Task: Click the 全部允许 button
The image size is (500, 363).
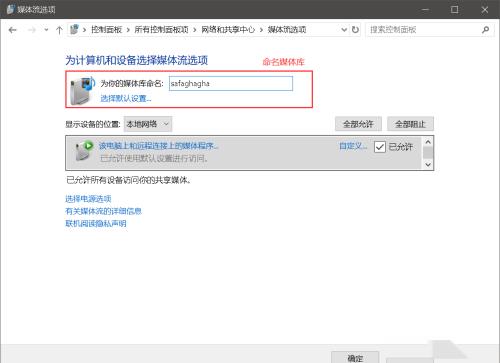Action: [358, 124]
